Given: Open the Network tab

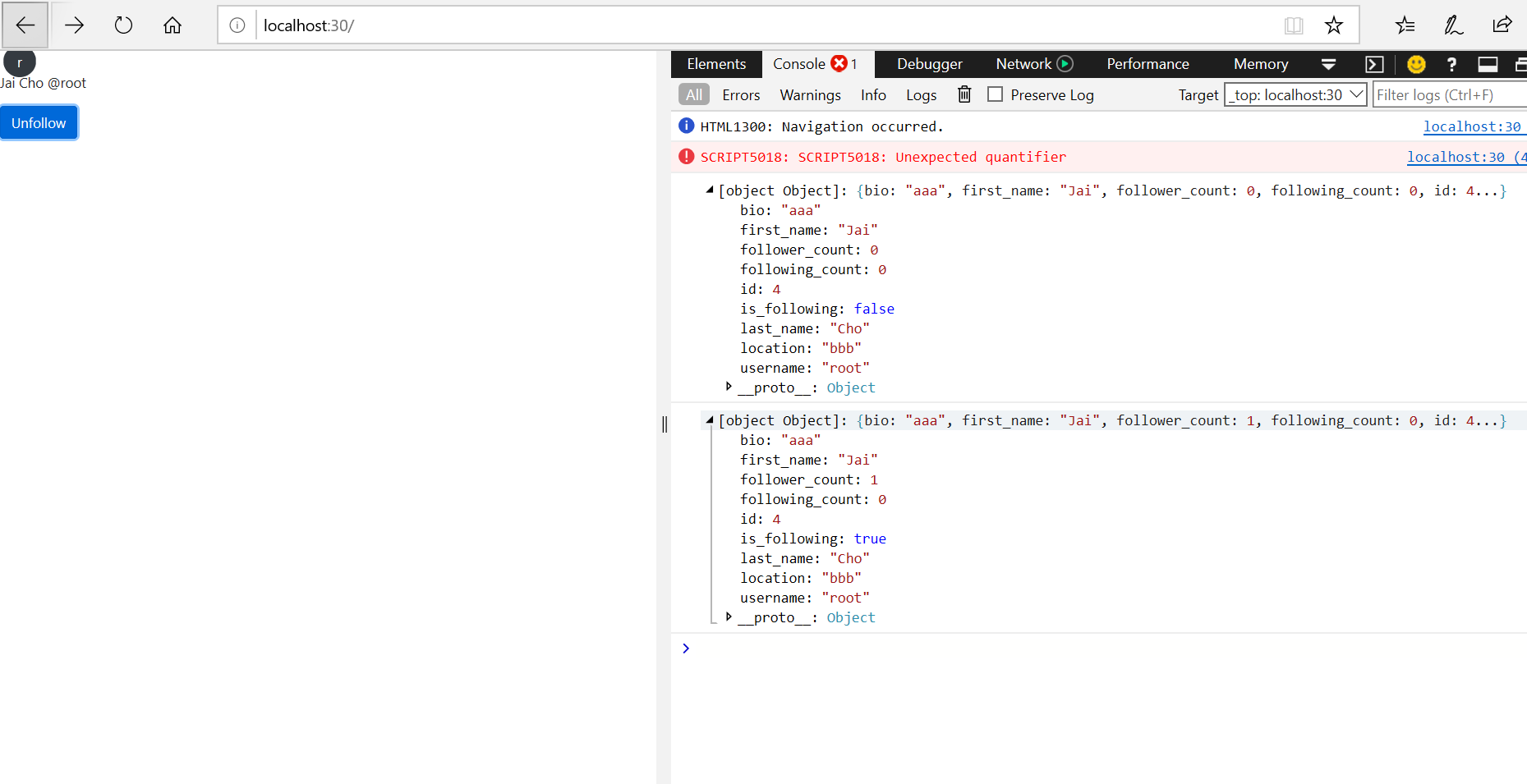Looking at the screenshot, I should pyautogui.click(x=1023, y=64).
